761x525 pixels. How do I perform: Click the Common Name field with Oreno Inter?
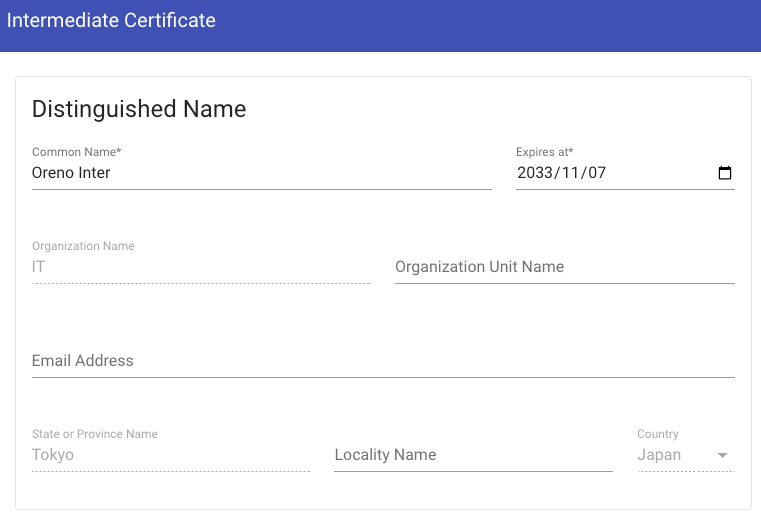(x=262, y=173)
